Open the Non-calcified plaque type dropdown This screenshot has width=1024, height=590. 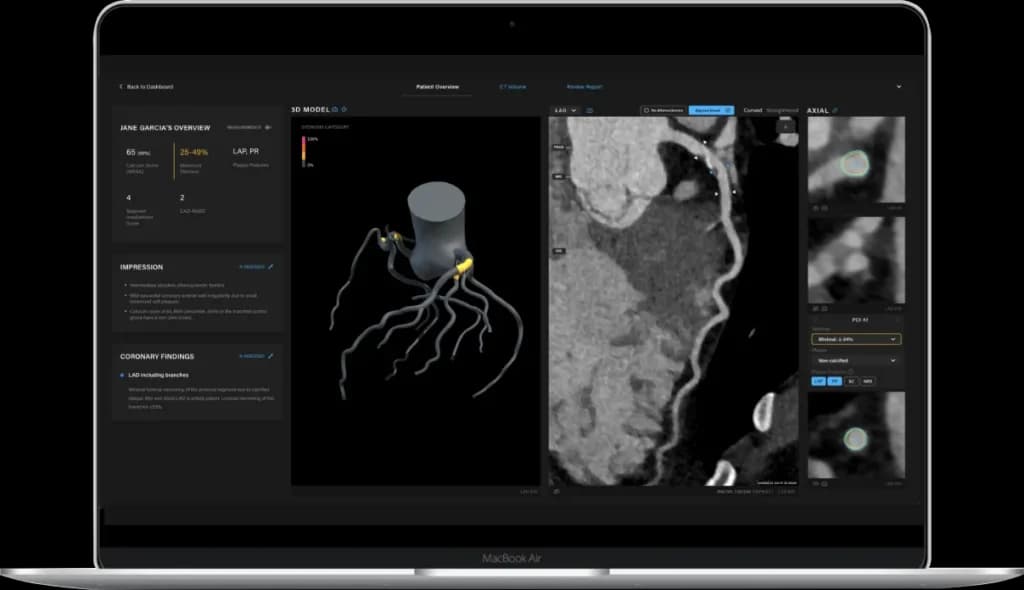[858, 360]
